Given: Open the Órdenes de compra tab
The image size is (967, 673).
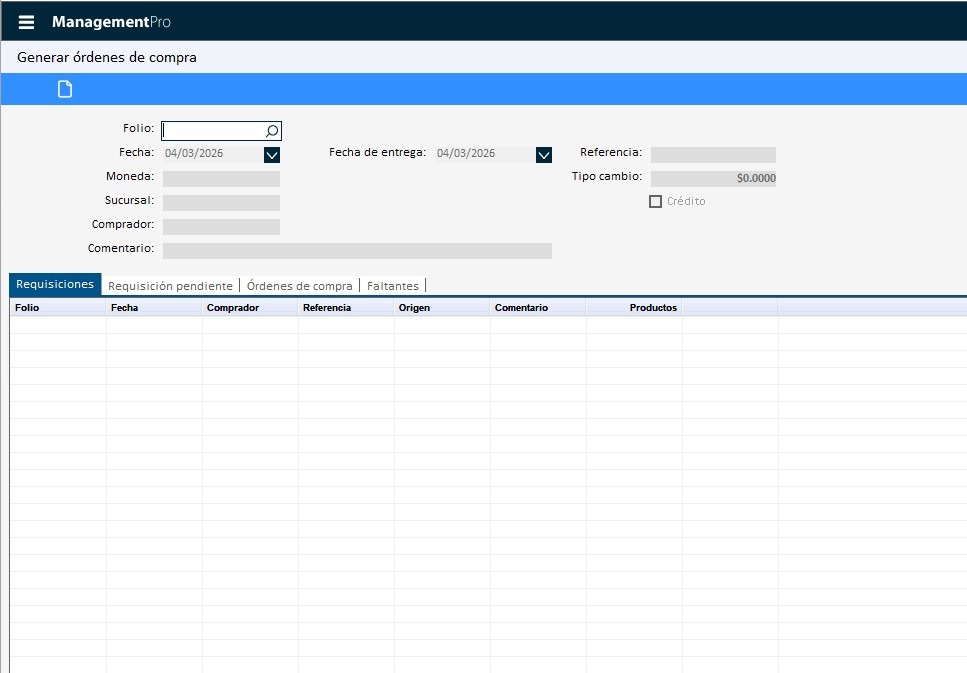Looking at the screenshot, I should 300,286.
